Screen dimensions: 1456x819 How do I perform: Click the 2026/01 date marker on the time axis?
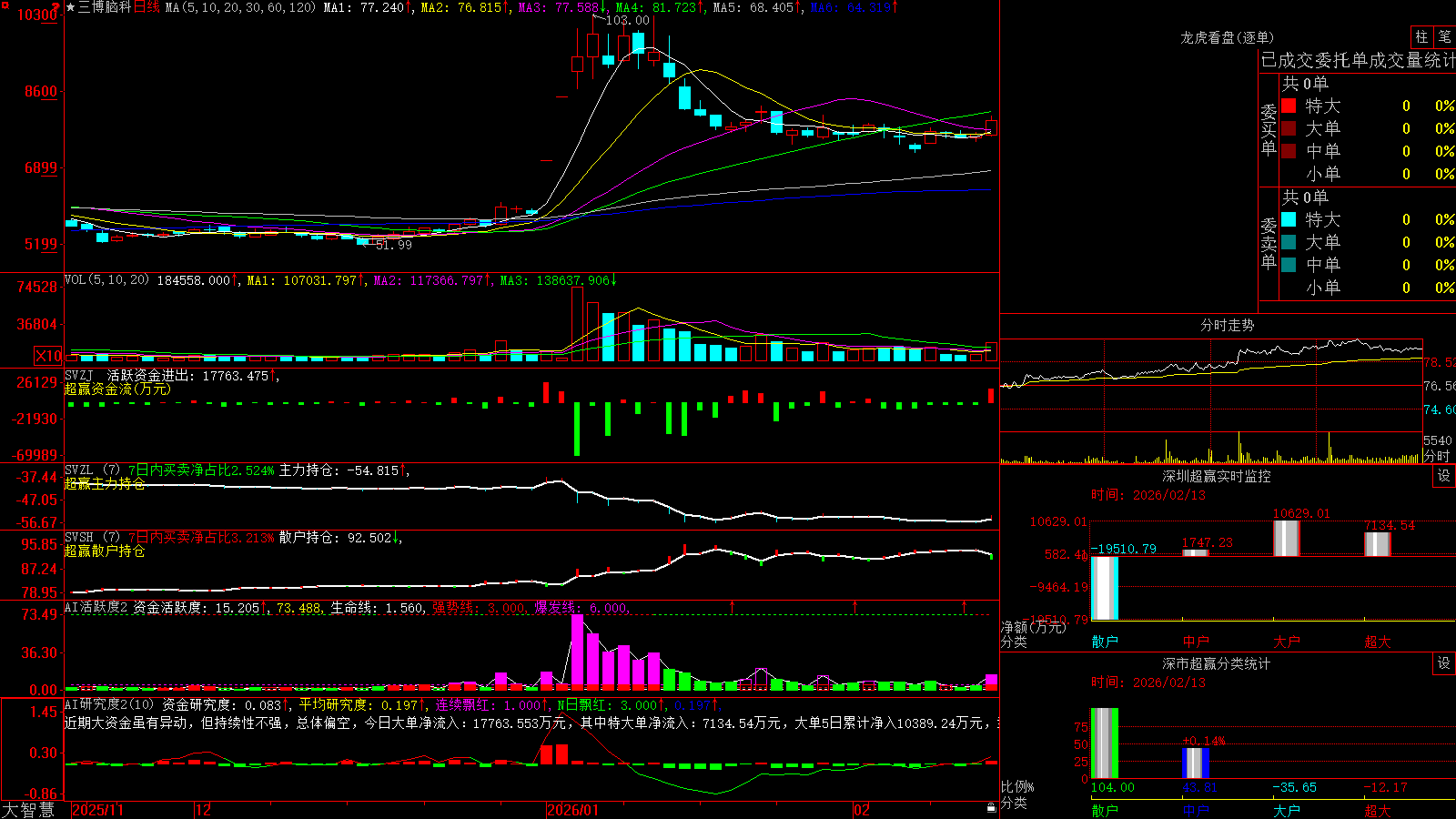pyautogui.click(x=573, y=810)
